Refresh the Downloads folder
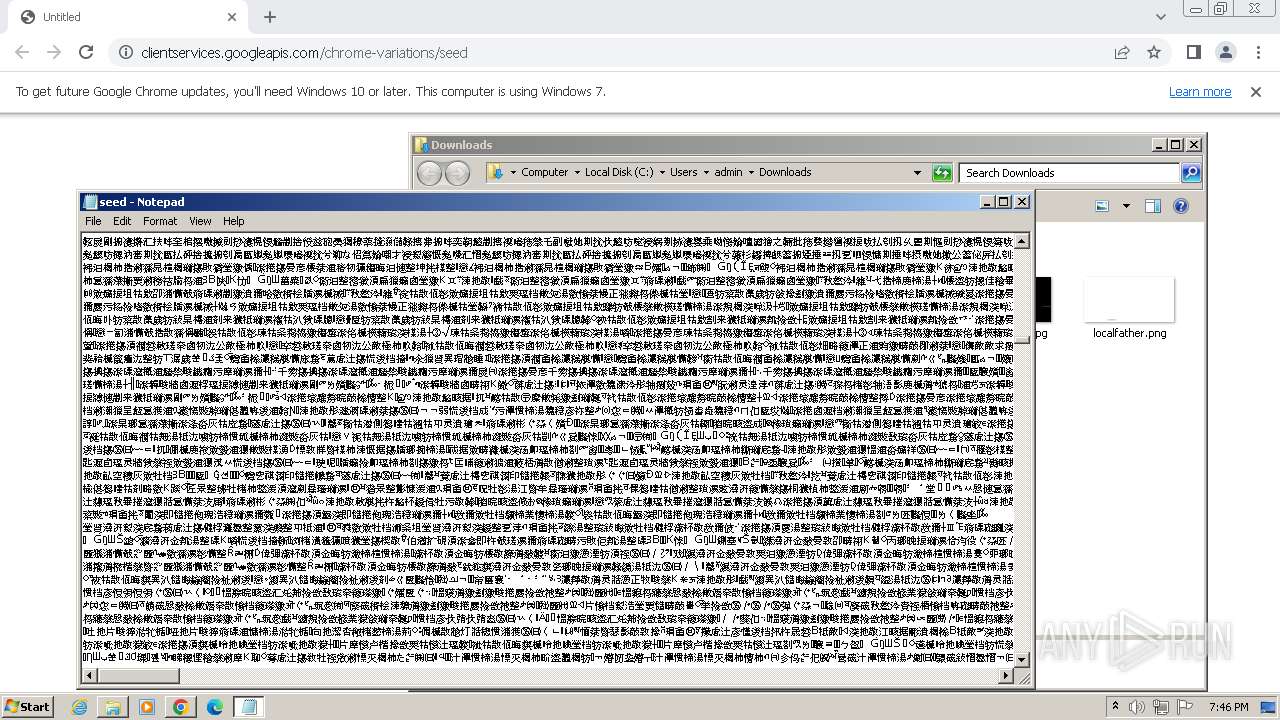The width and height of the screenshot is (1280, 720). [x=942, y=173]
